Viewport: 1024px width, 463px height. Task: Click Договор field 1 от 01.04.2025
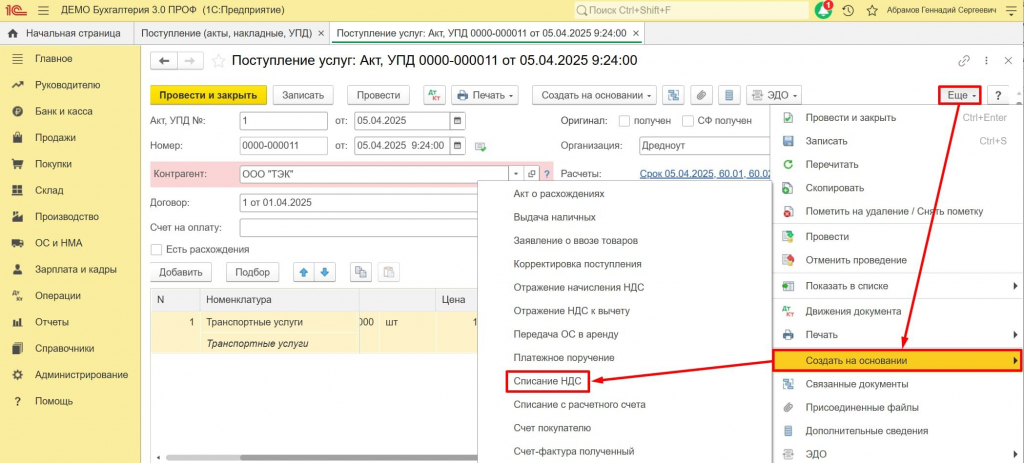pos(359,202)
